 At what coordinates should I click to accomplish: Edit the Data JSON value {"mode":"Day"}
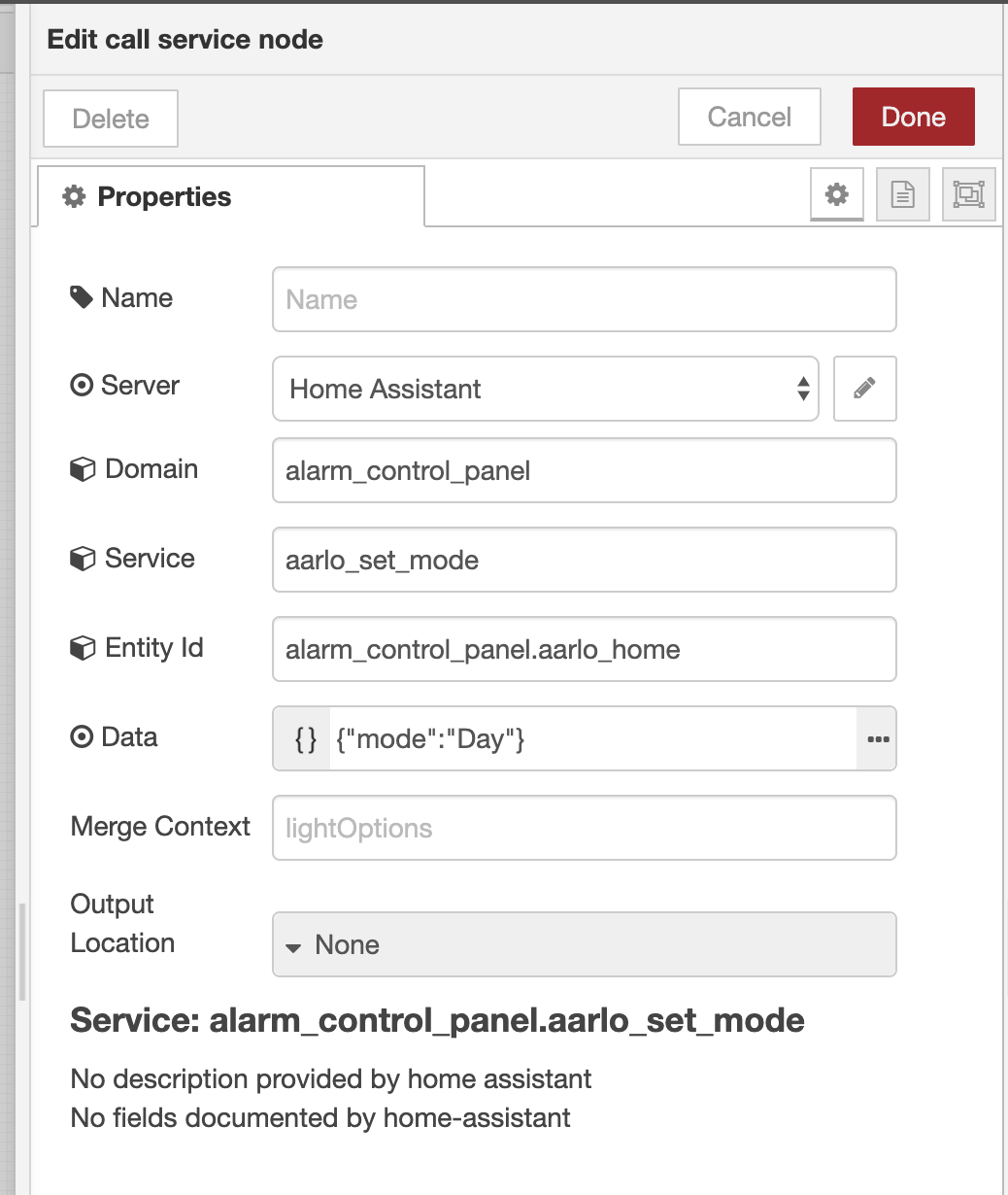592,739
